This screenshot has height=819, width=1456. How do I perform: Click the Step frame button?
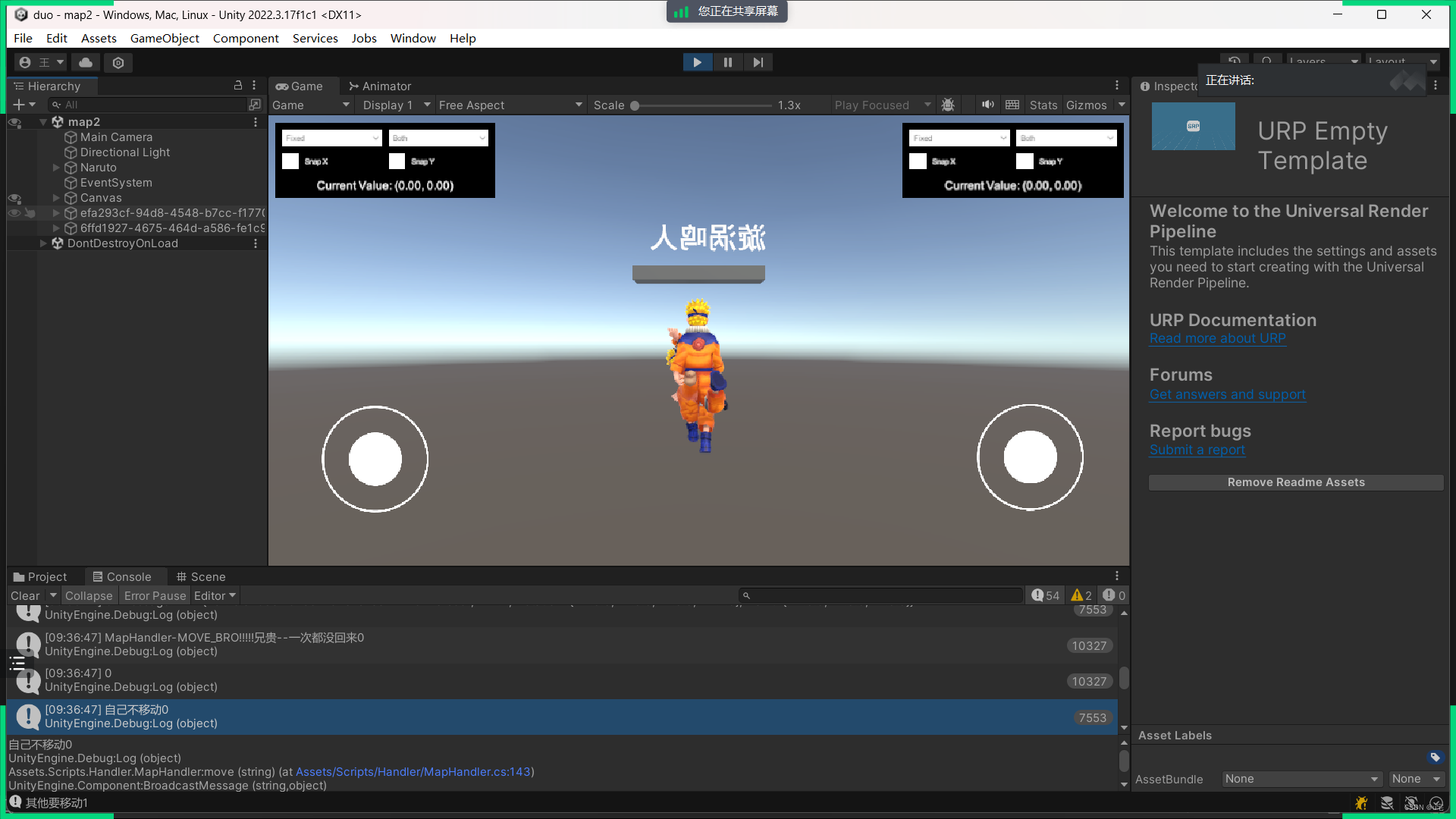pyautogui.click(x=758, y=62)
